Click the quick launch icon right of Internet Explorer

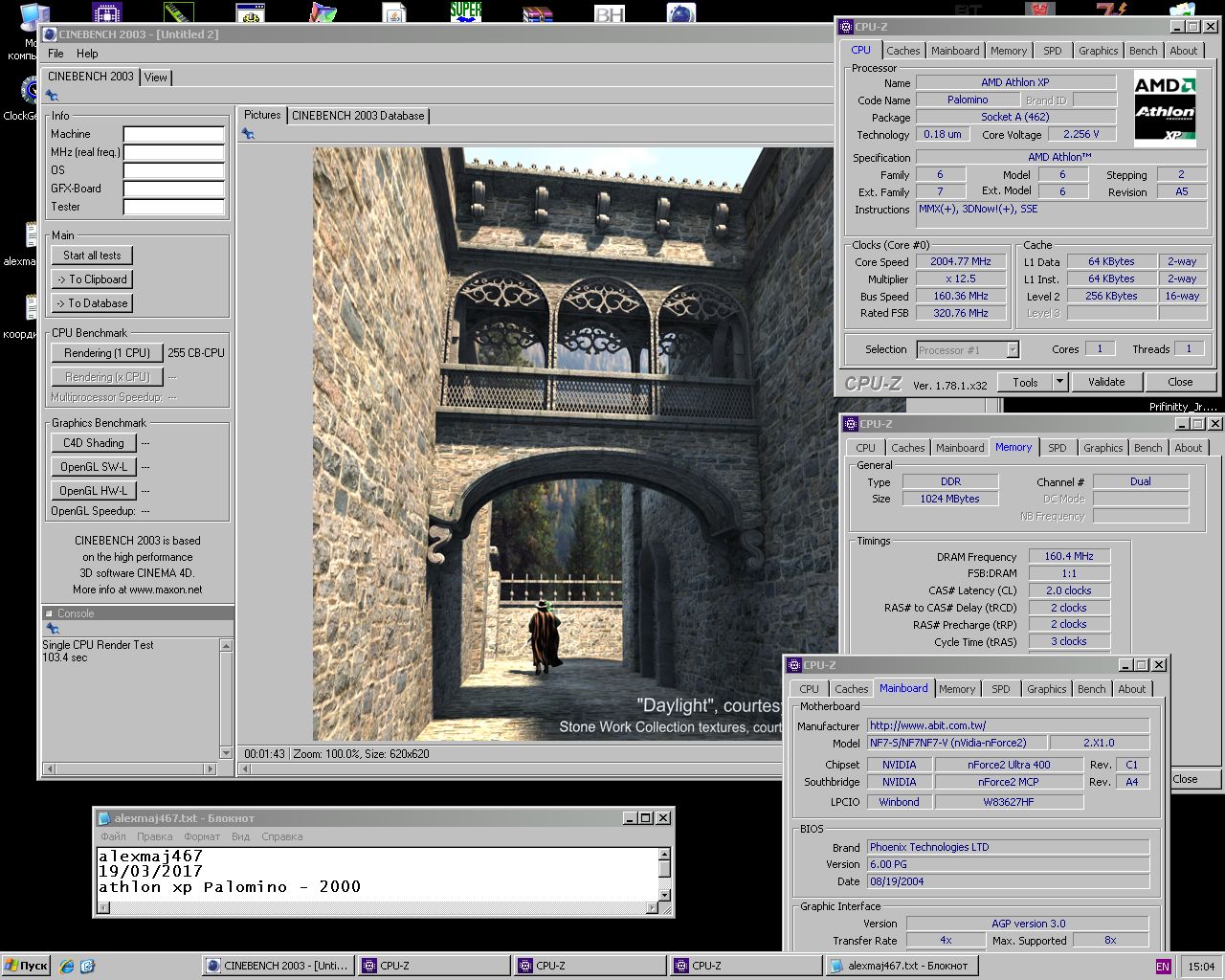(87, 966)
